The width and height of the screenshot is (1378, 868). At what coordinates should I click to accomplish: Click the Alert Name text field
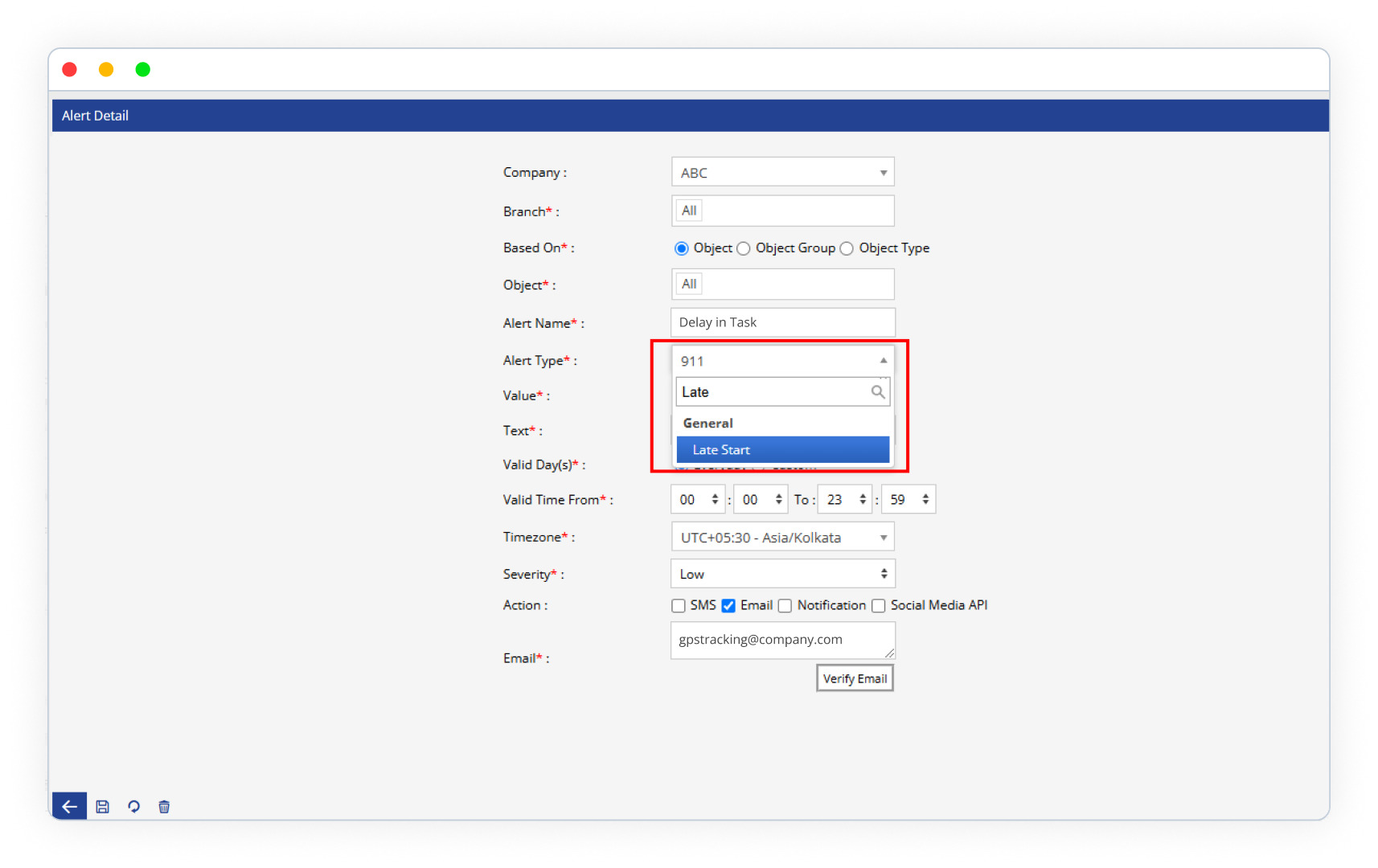[782, 322]
